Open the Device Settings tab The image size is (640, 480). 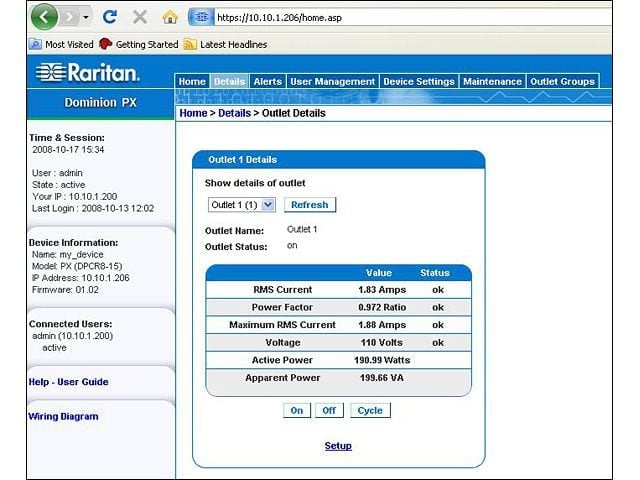tap(419, 81)
